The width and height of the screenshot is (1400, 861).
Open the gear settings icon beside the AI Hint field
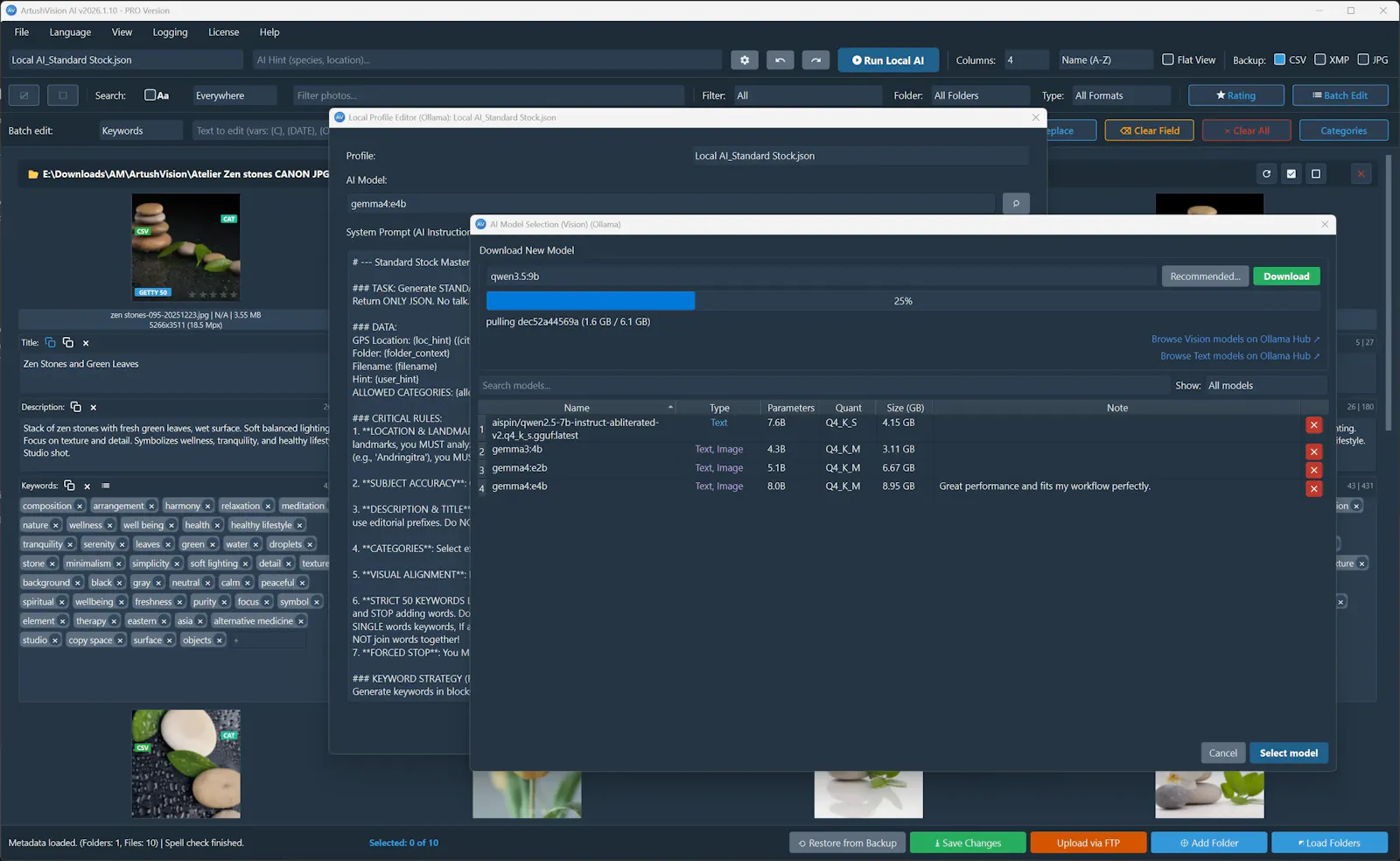pyautogui.click(x=745, y=60)
